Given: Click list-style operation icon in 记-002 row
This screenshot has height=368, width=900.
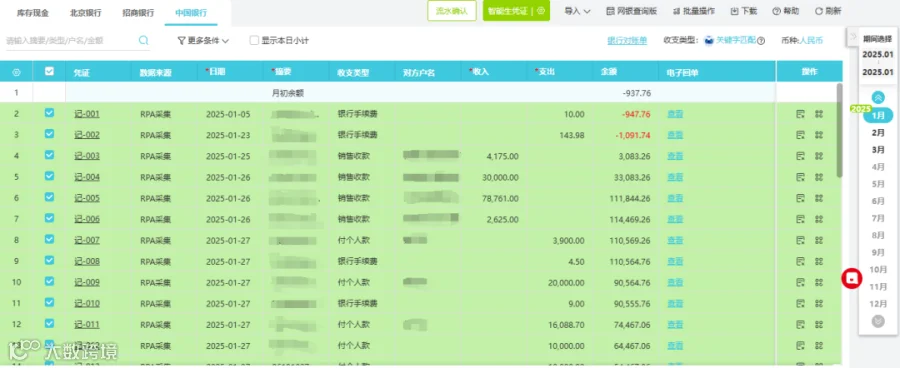Looking at the screenshot, I should point(800,135).
